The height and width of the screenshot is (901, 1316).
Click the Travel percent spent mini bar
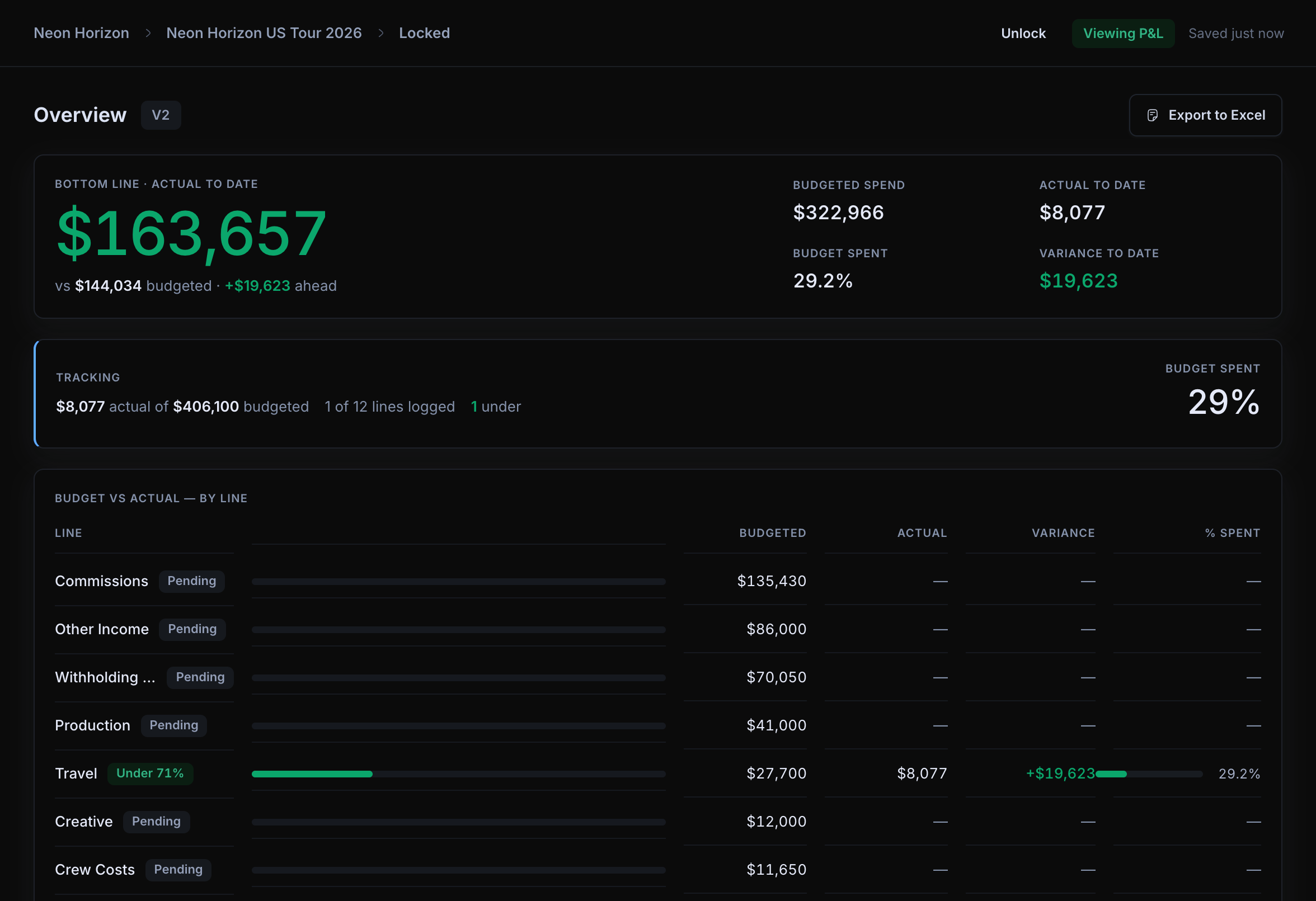[1149, 774]
